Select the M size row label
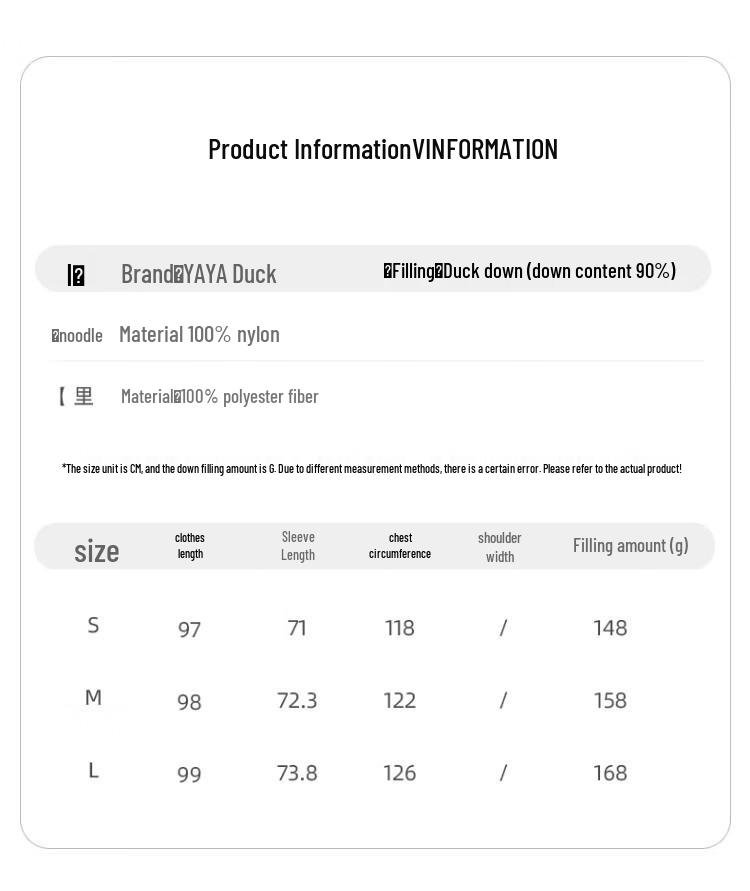 pos(93,698)
